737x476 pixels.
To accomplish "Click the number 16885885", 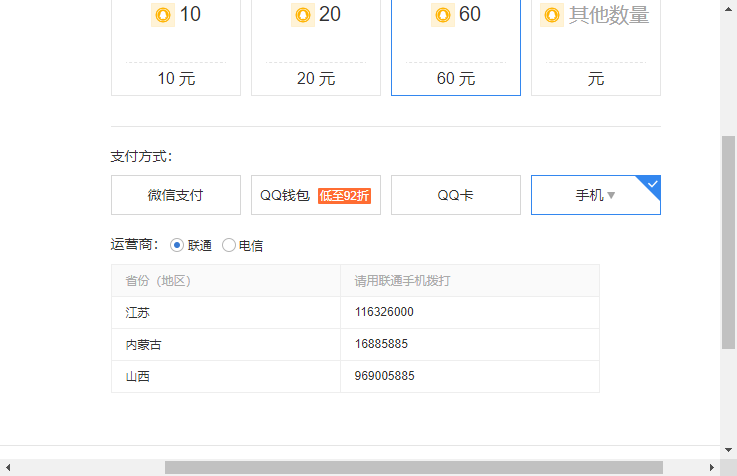I will point(381,344).
